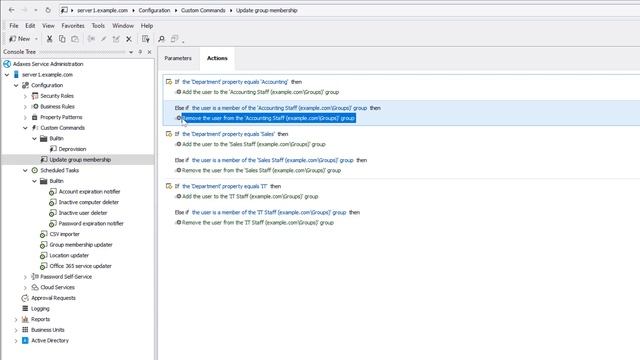
Task: Click the Find magnifier icon in the toolbar
Action: (x=161, y=39)
